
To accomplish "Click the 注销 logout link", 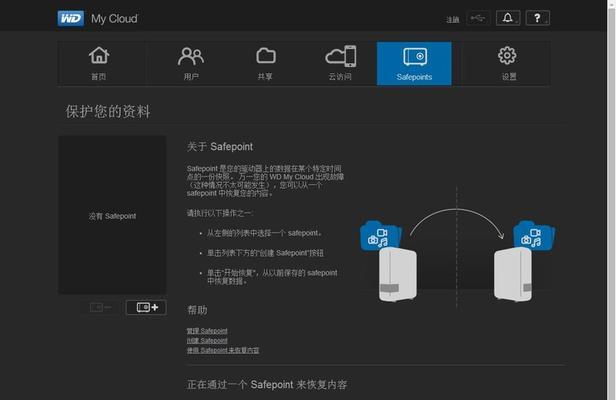I will tap(453, 20).
